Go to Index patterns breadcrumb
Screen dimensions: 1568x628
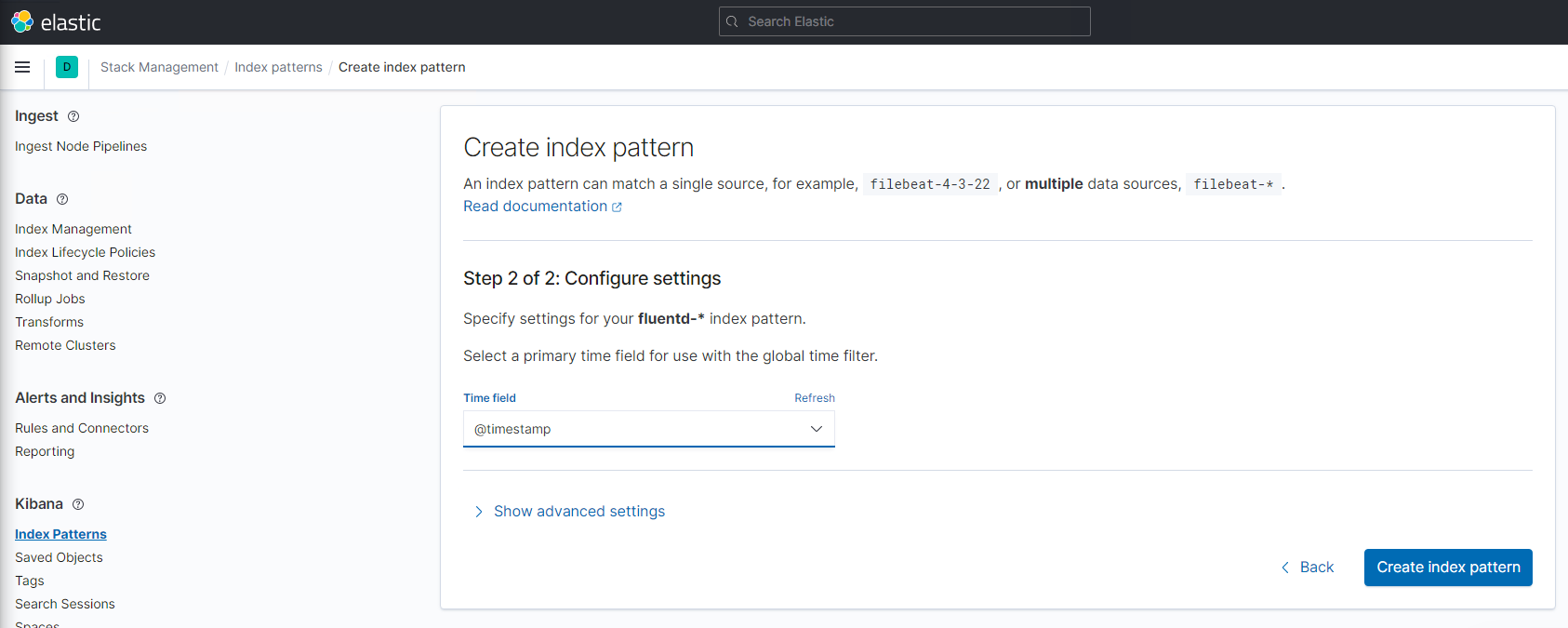(x=278, y=67)
